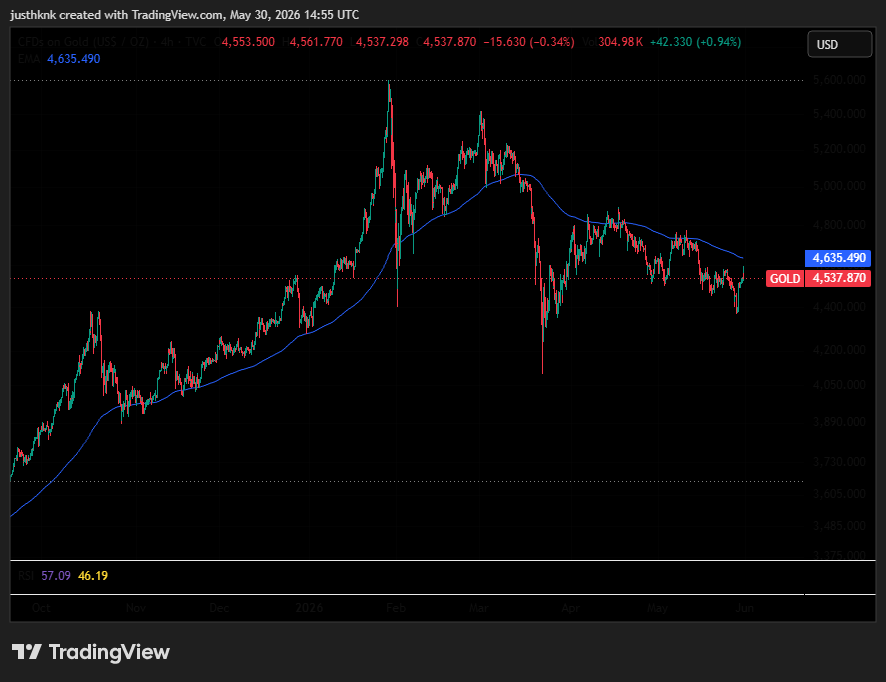The height and width of the screenshot is (682, 886).
Task: Click the purple RSI value 57.09
Action: pyautogui.click(x=56, y=576)
